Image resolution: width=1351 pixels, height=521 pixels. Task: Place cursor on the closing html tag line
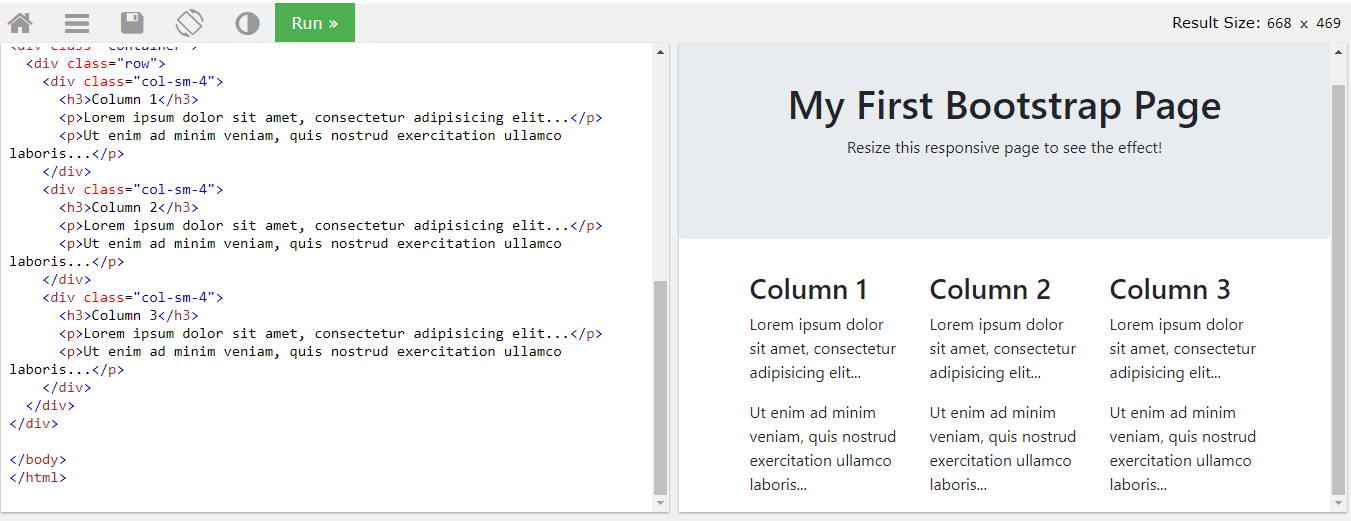coord(38,478)
